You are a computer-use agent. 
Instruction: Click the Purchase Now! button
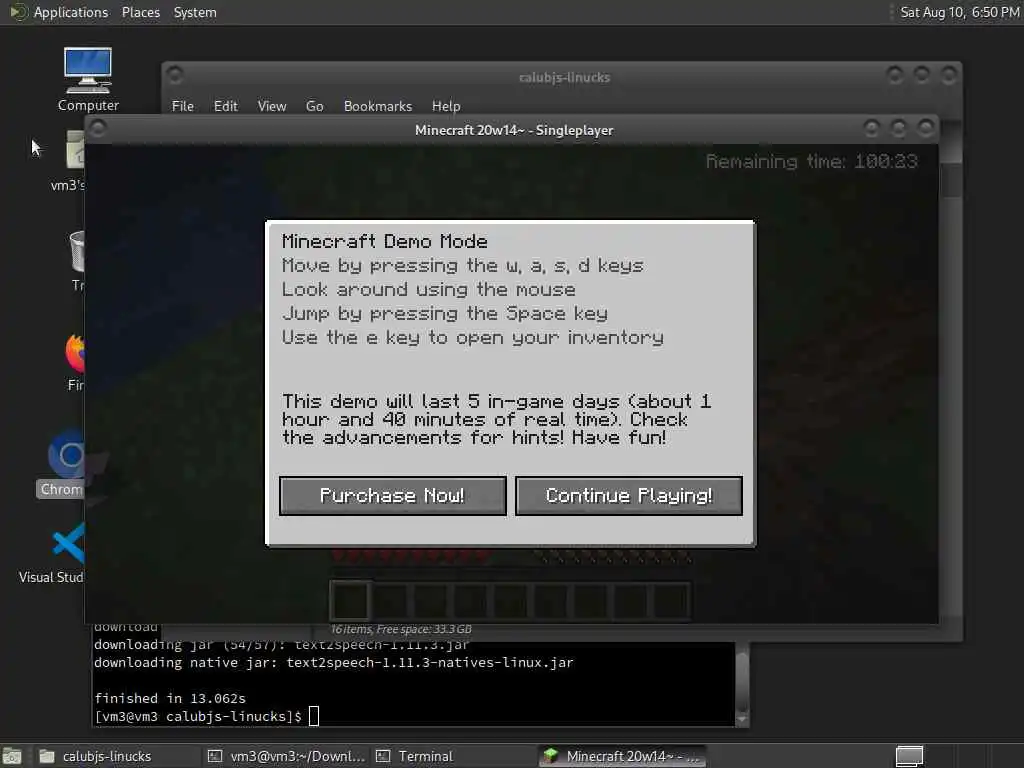click(392, 496)
